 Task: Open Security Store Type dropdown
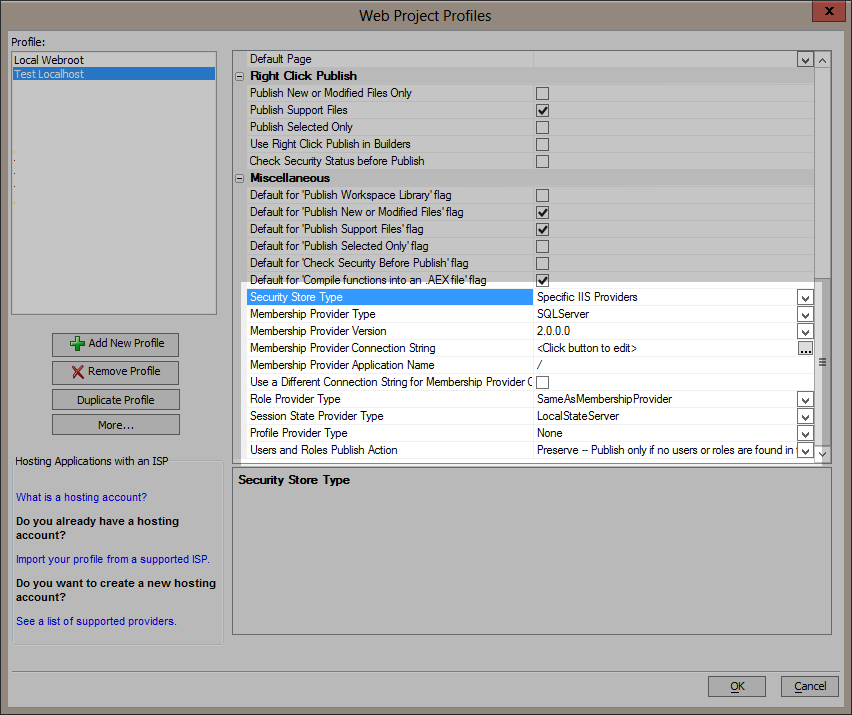tap(805, 297)
